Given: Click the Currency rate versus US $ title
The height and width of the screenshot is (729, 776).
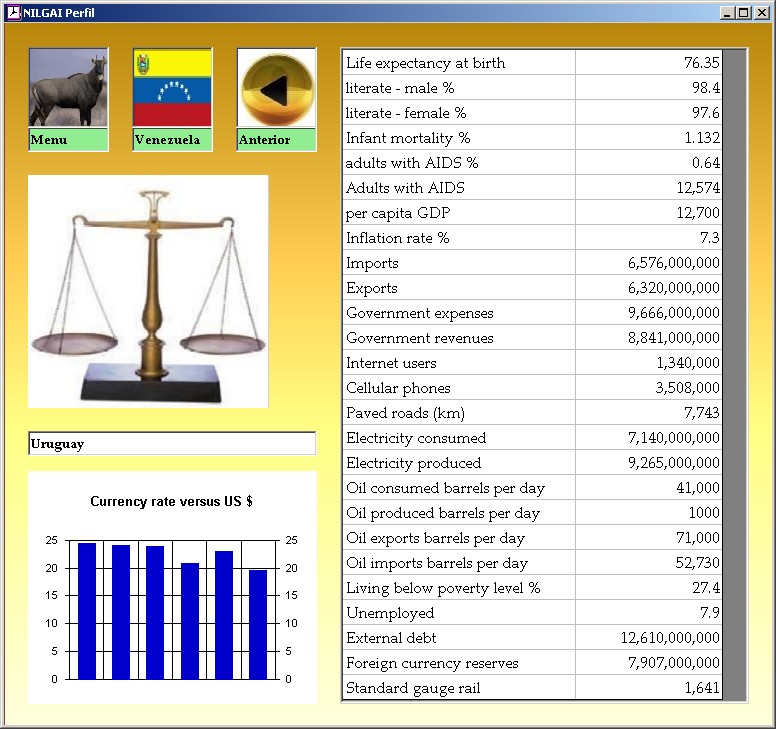Looking at the screenshot, I should [x=171, y=502].
